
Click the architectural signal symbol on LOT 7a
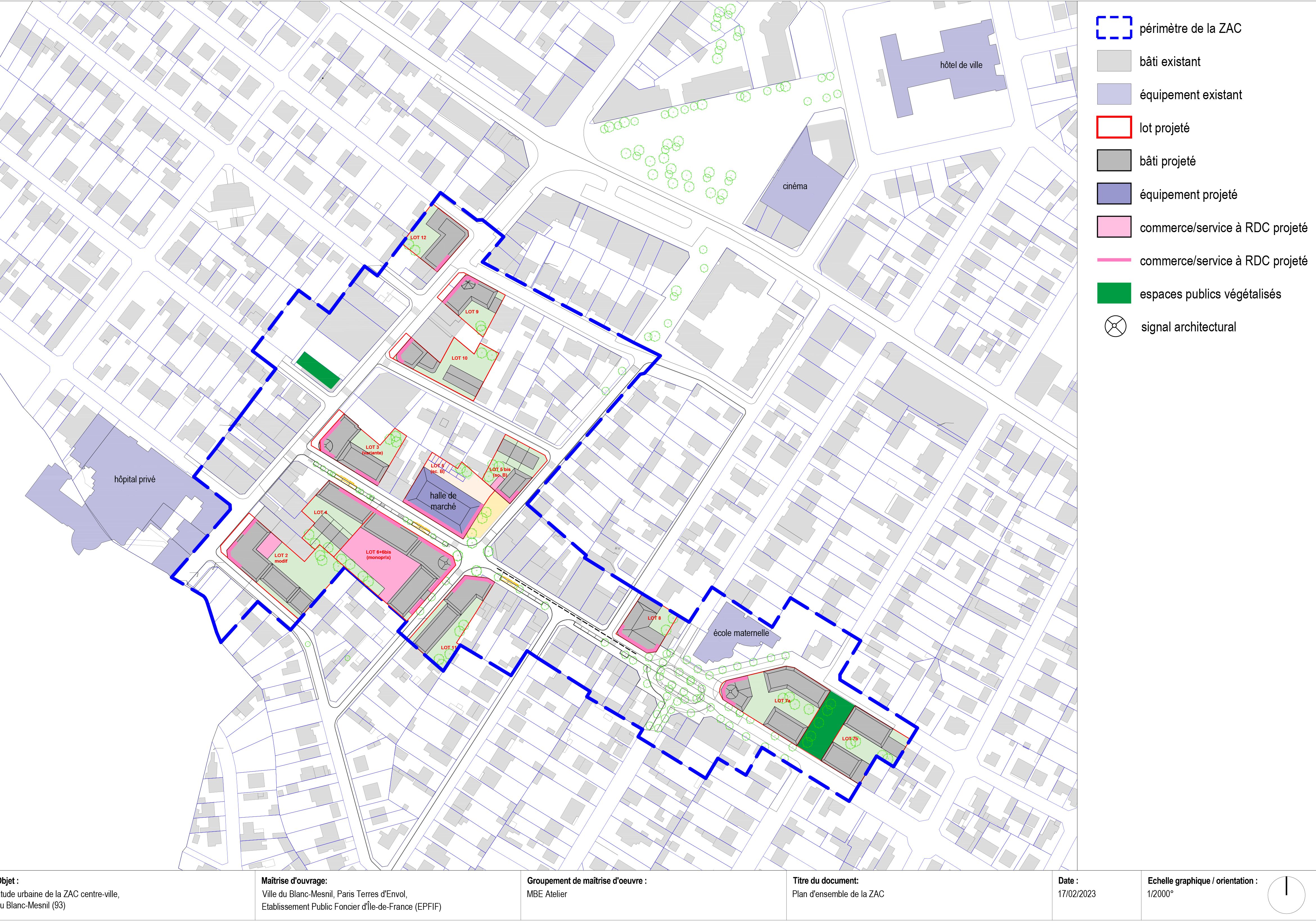(x=731, y=692)
